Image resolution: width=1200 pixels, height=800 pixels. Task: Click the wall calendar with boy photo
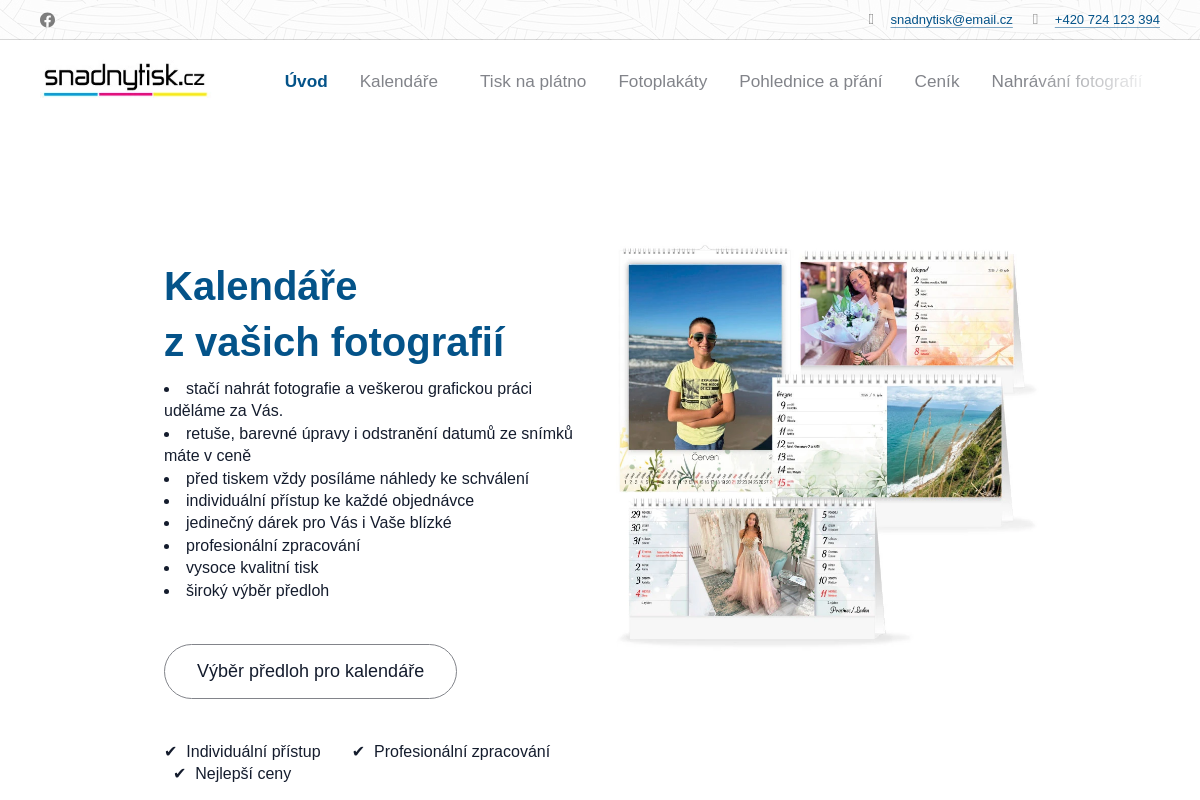[704, 360]
